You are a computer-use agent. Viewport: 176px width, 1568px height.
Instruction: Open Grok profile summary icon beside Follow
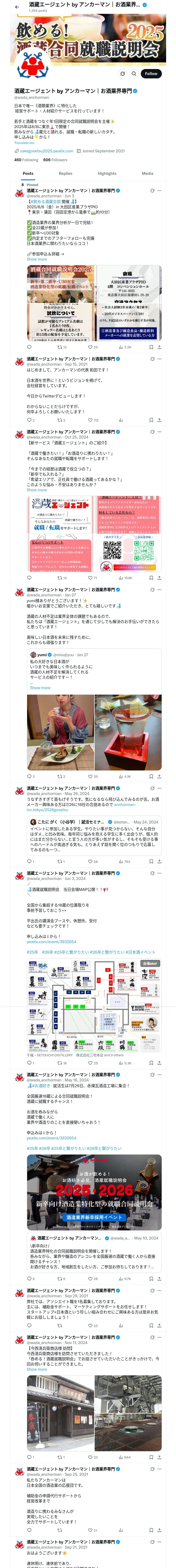coord(122,74)
